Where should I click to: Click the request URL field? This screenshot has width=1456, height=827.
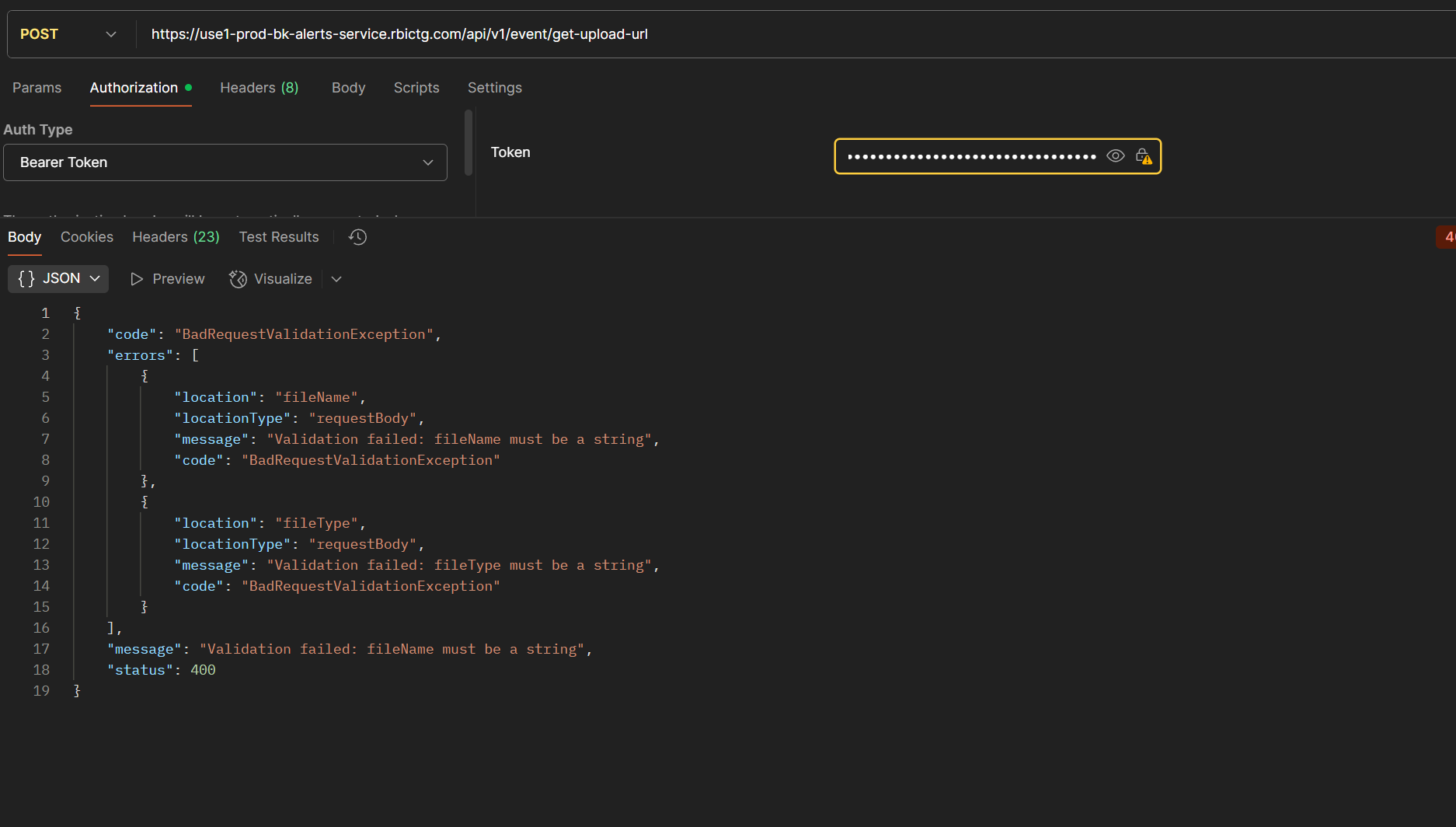tap(796, 34)
